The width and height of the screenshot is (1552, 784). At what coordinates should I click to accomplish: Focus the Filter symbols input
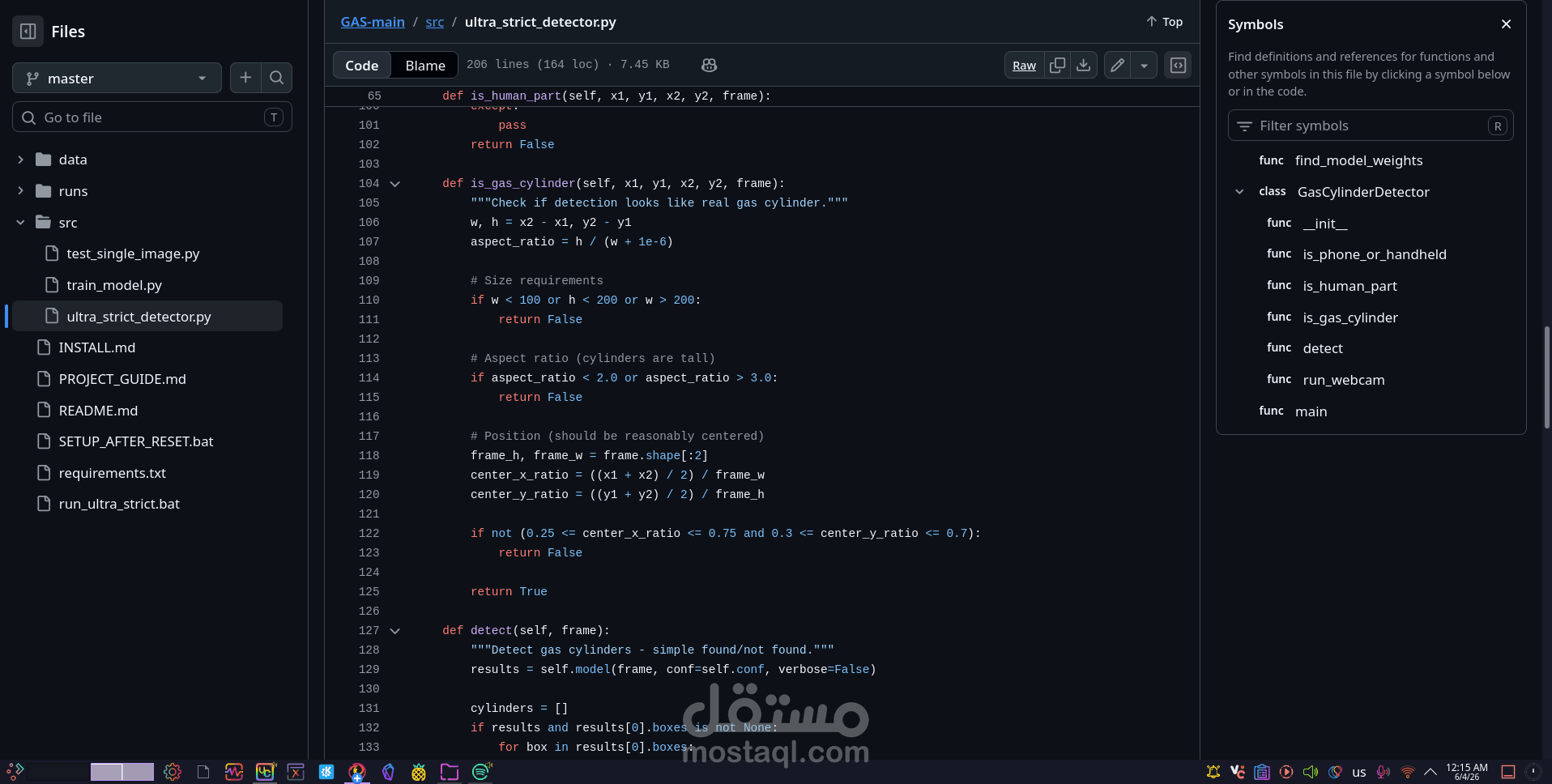tap(1371, 126)
